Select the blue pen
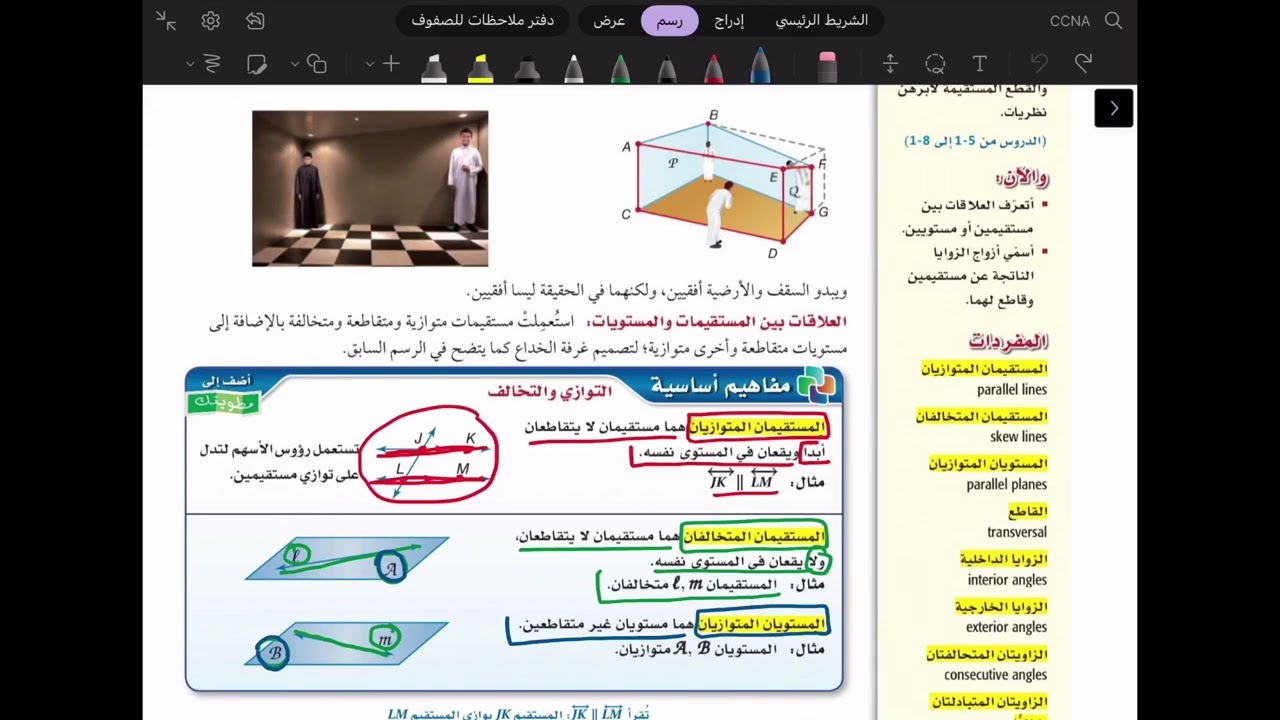The image size is (1280, 720). pos(760,64)
